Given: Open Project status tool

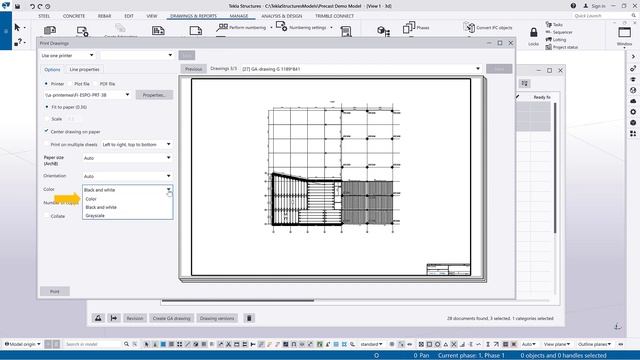Looking at the screenshot, I should click(562, 47).
